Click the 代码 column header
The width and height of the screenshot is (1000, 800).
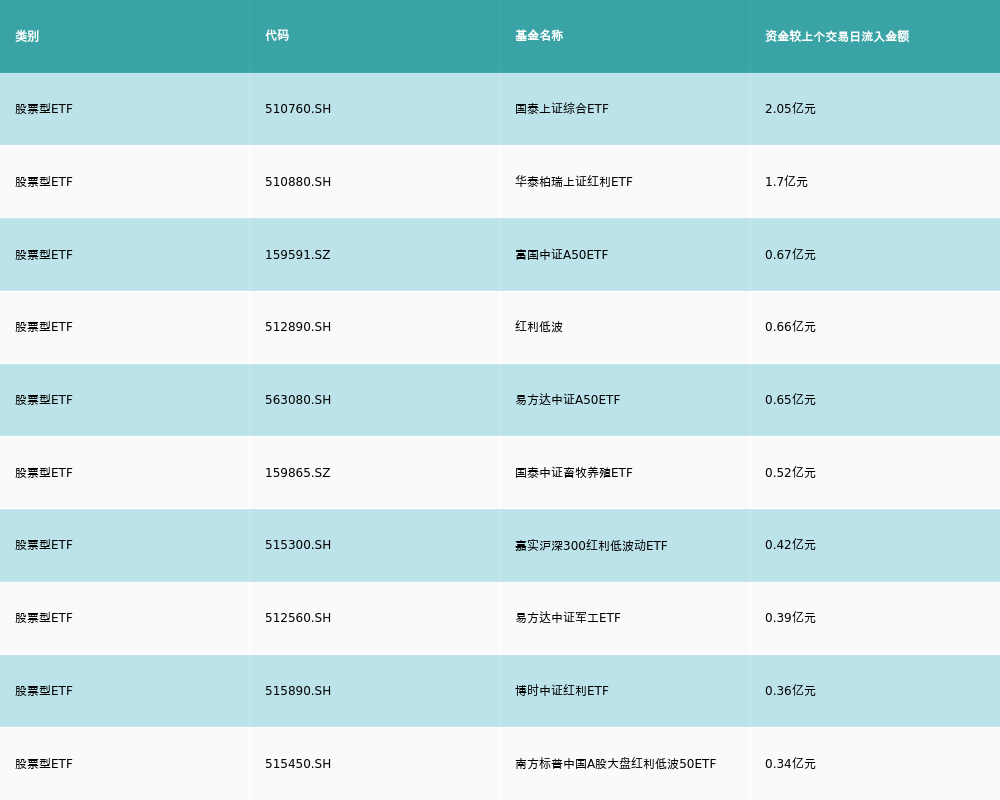[x=277, y=36]
